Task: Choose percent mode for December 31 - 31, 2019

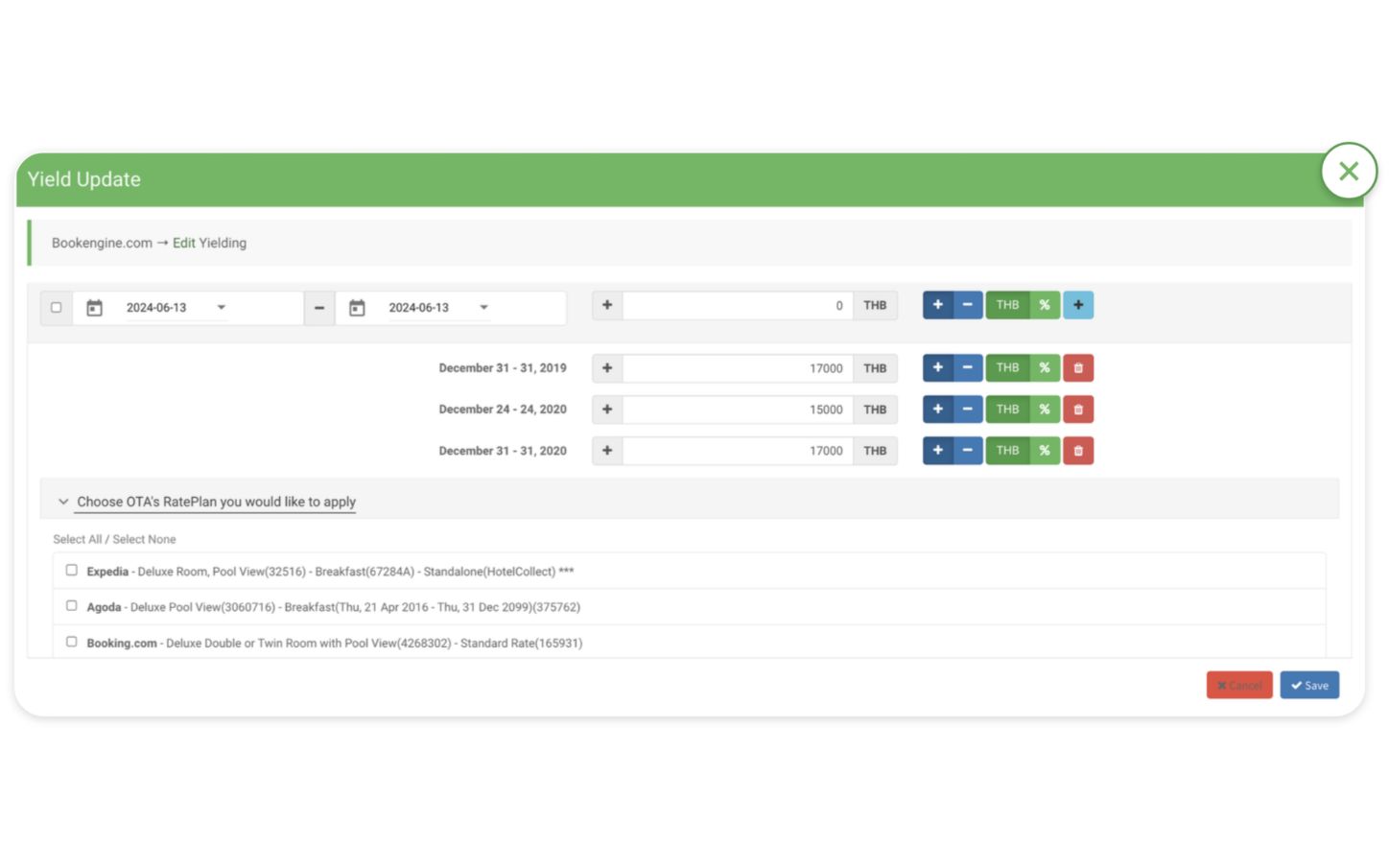Action: click(x=1045, y=367)
